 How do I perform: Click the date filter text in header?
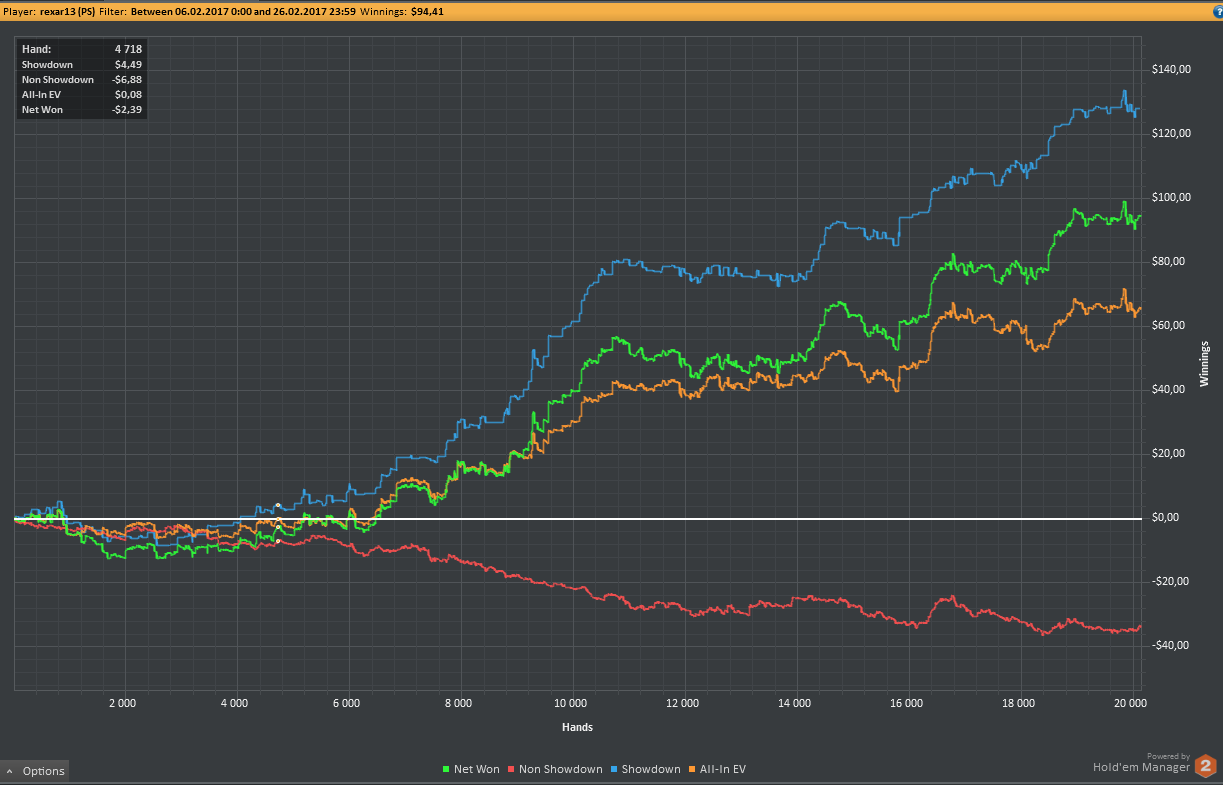click(x=244, y=12)
